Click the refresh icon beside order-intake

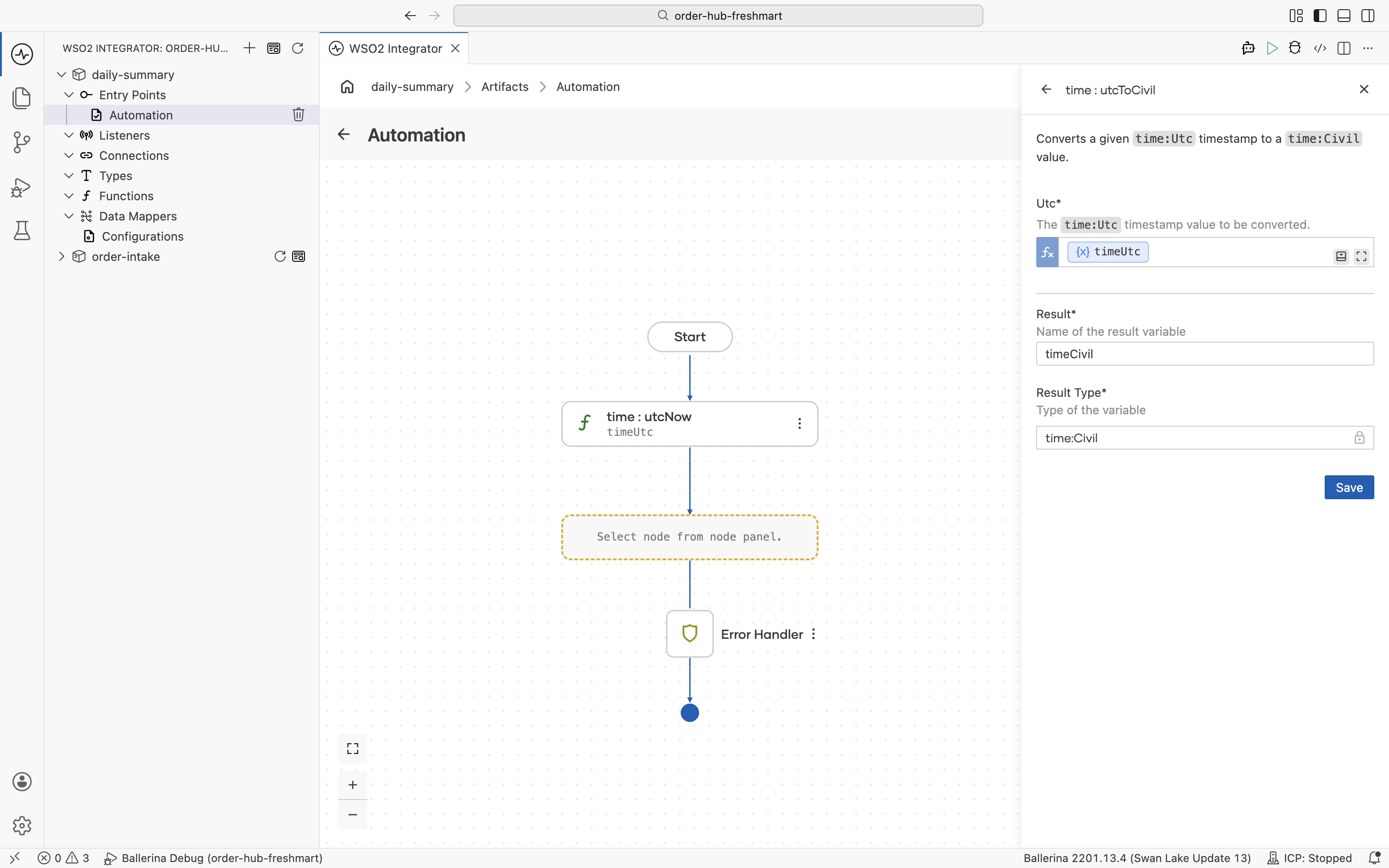click(280, 257)
